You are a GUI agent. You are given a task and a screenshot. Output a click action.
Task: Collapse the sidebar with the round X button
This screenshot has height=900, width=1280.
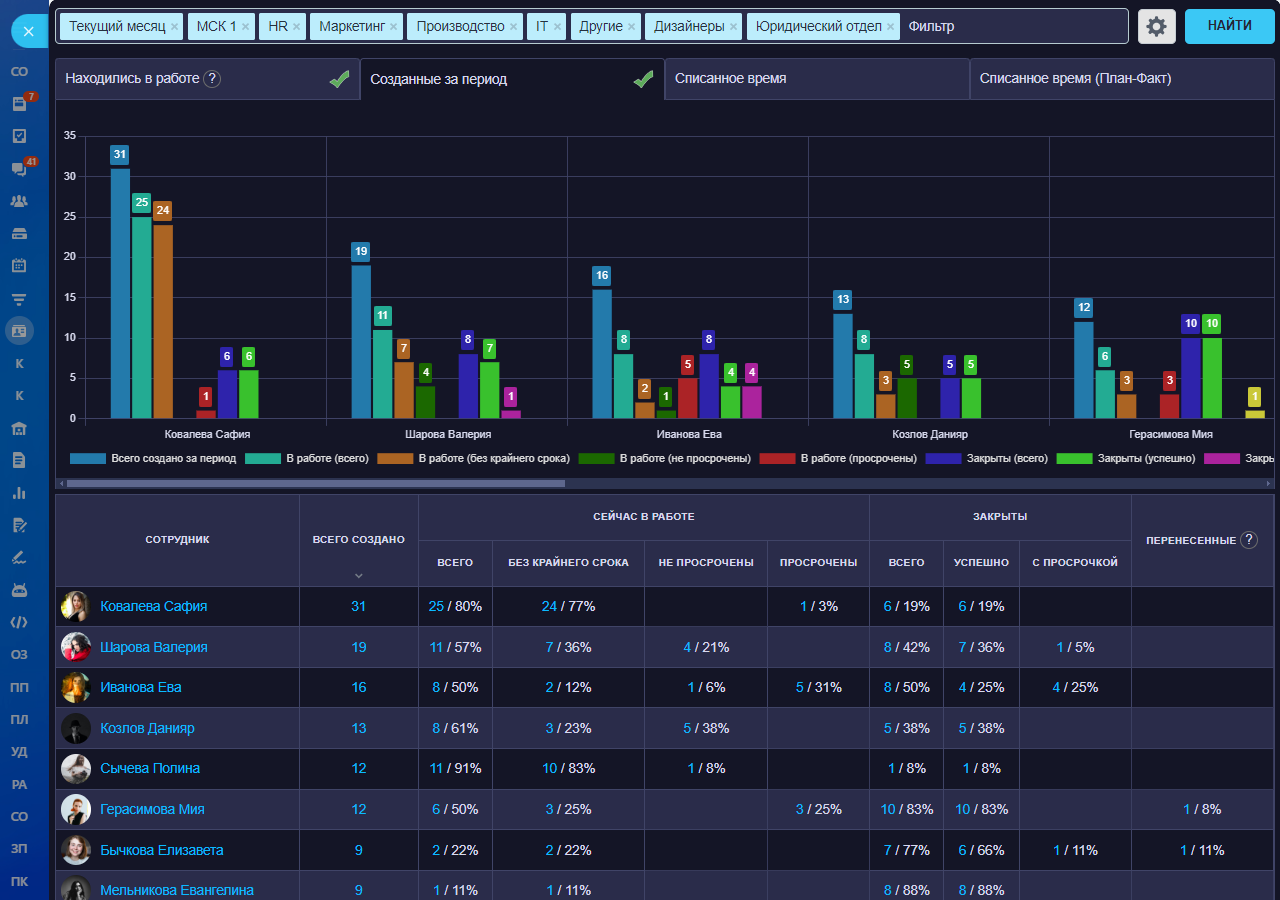28,32
